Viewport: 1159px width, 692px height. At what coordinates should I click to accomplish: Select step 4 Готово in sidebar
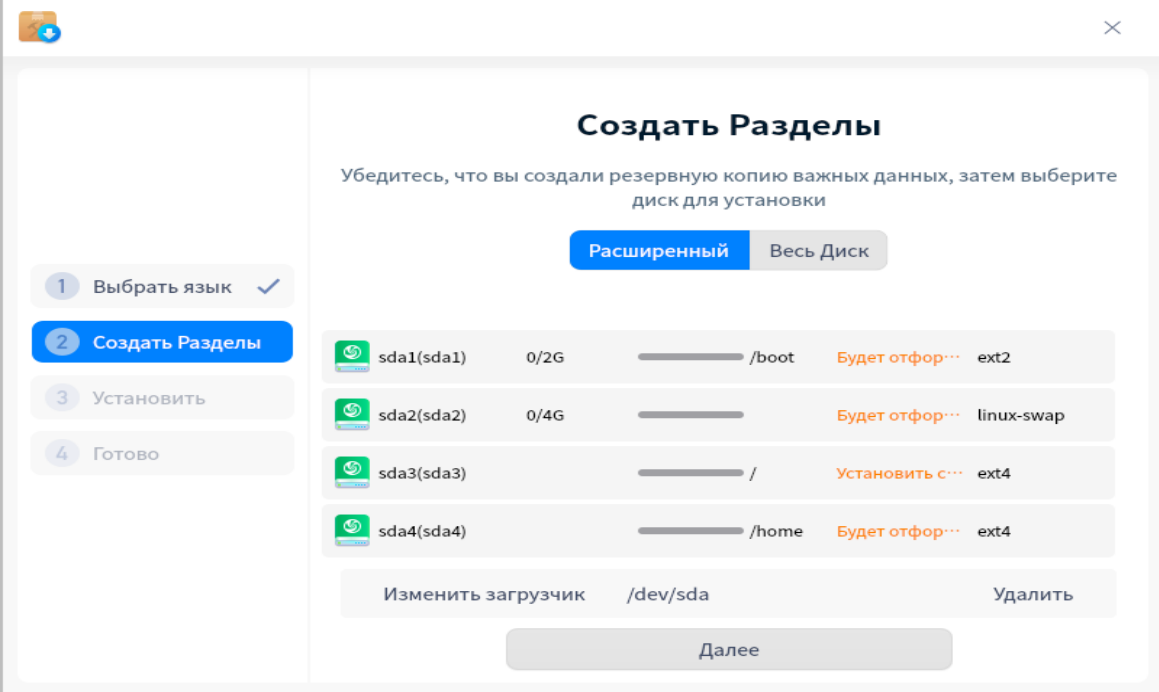coord(162,454)
